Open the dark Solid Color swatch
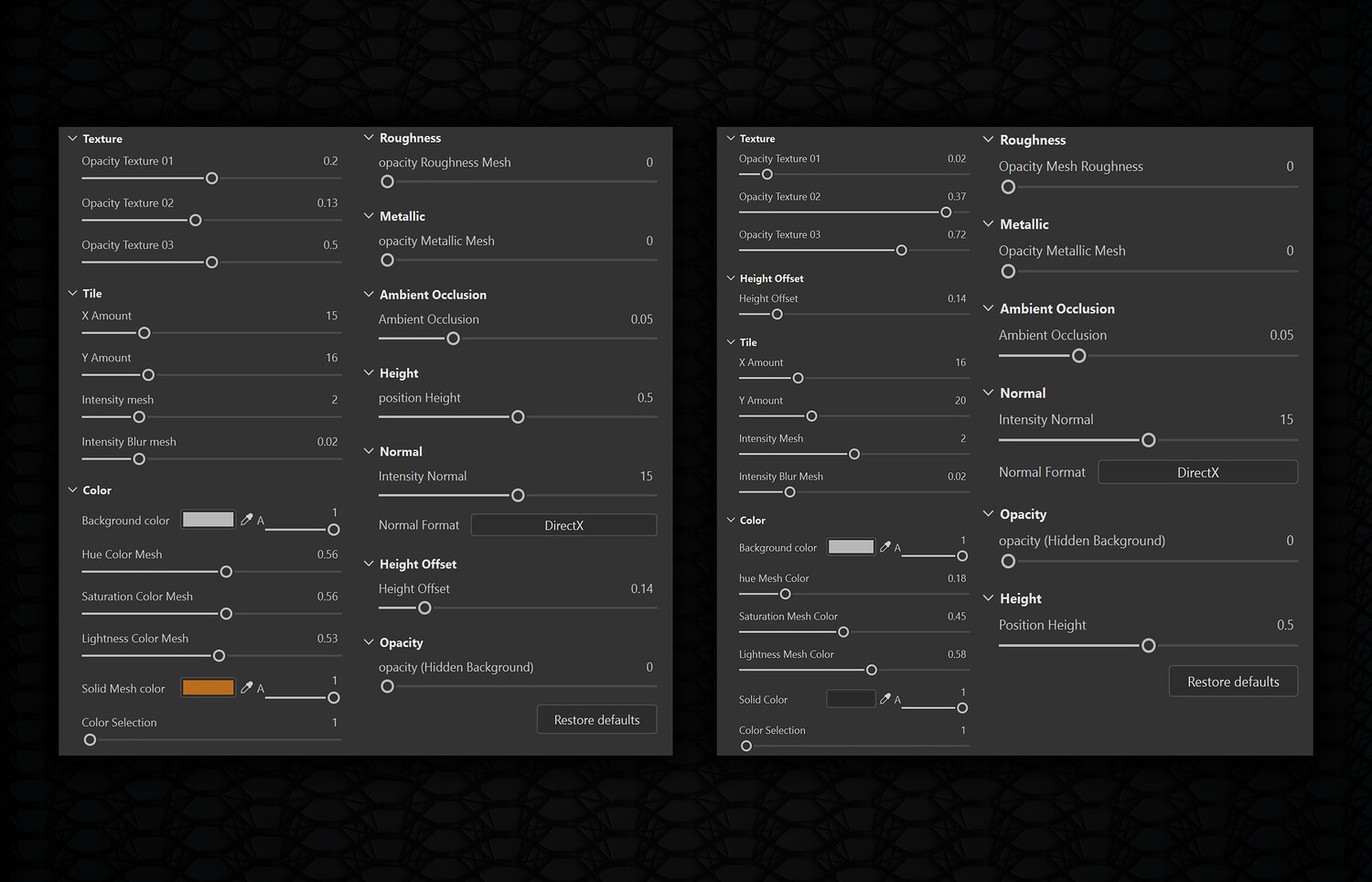The height and width of the screenshot is (882, 1372). [x=851, y=699]
